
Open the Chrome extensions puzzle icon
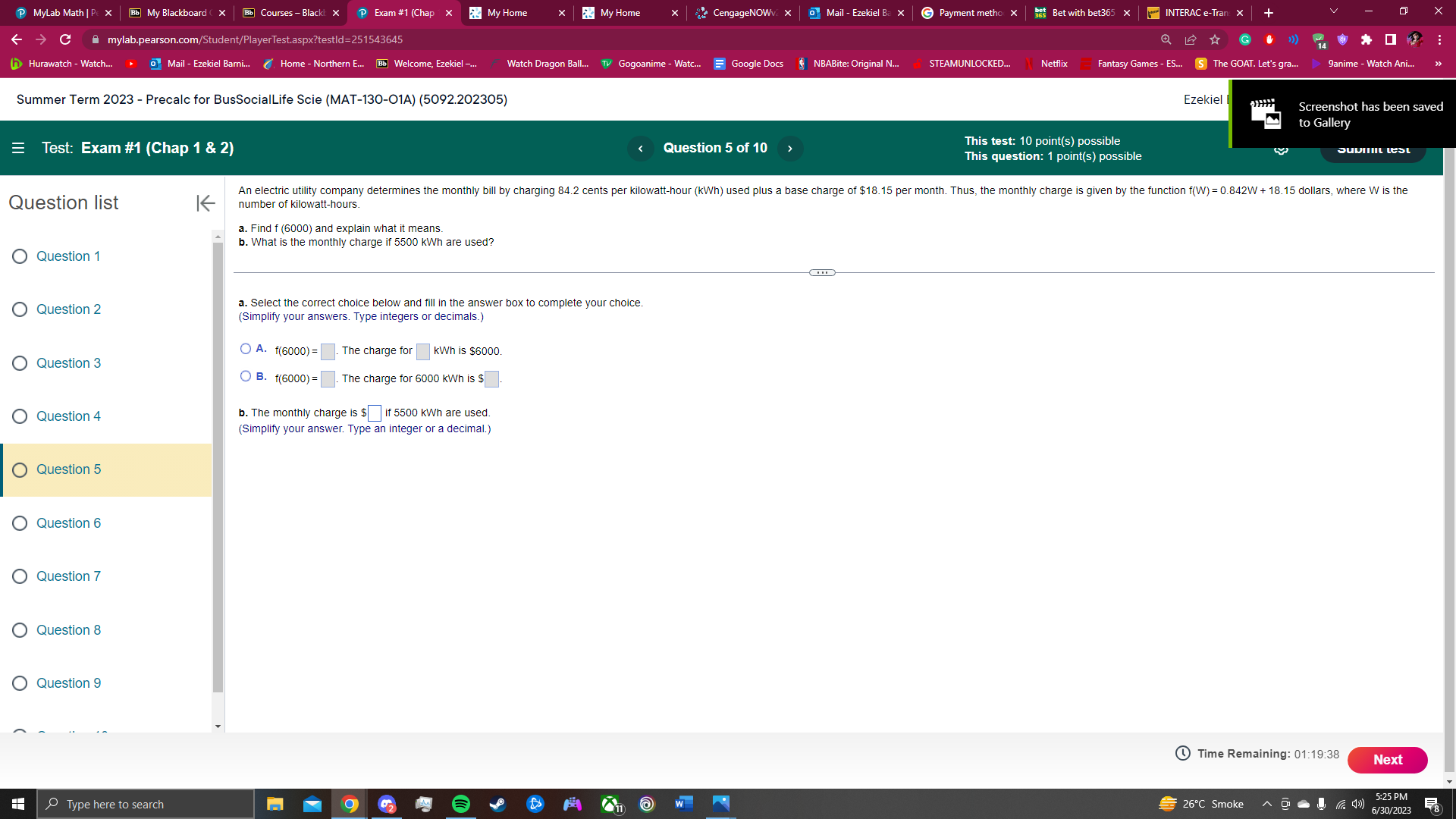click(x=1367, y=39)
